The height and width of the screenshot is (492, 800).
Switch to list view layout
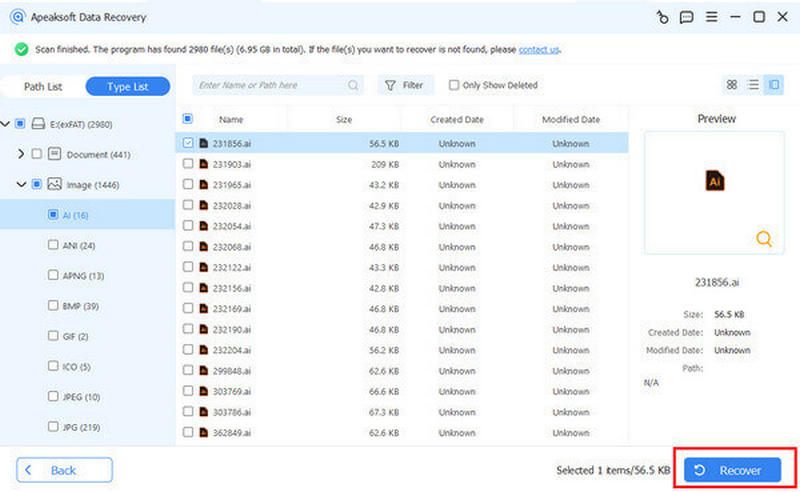(753, 86)
